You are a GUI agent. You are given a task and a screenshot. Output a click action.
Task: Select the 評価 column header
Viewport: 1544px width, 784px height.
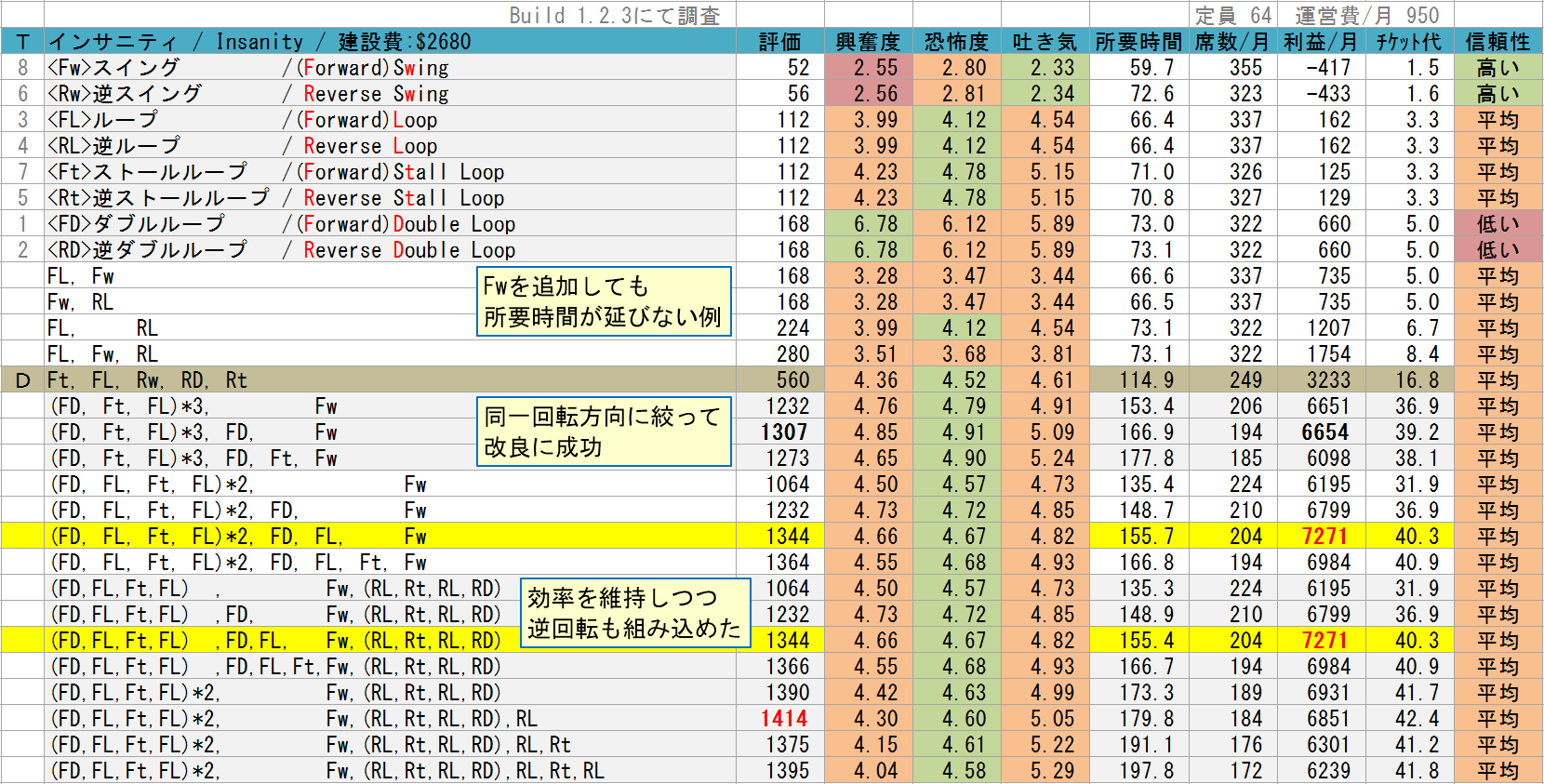coord(779,42)
